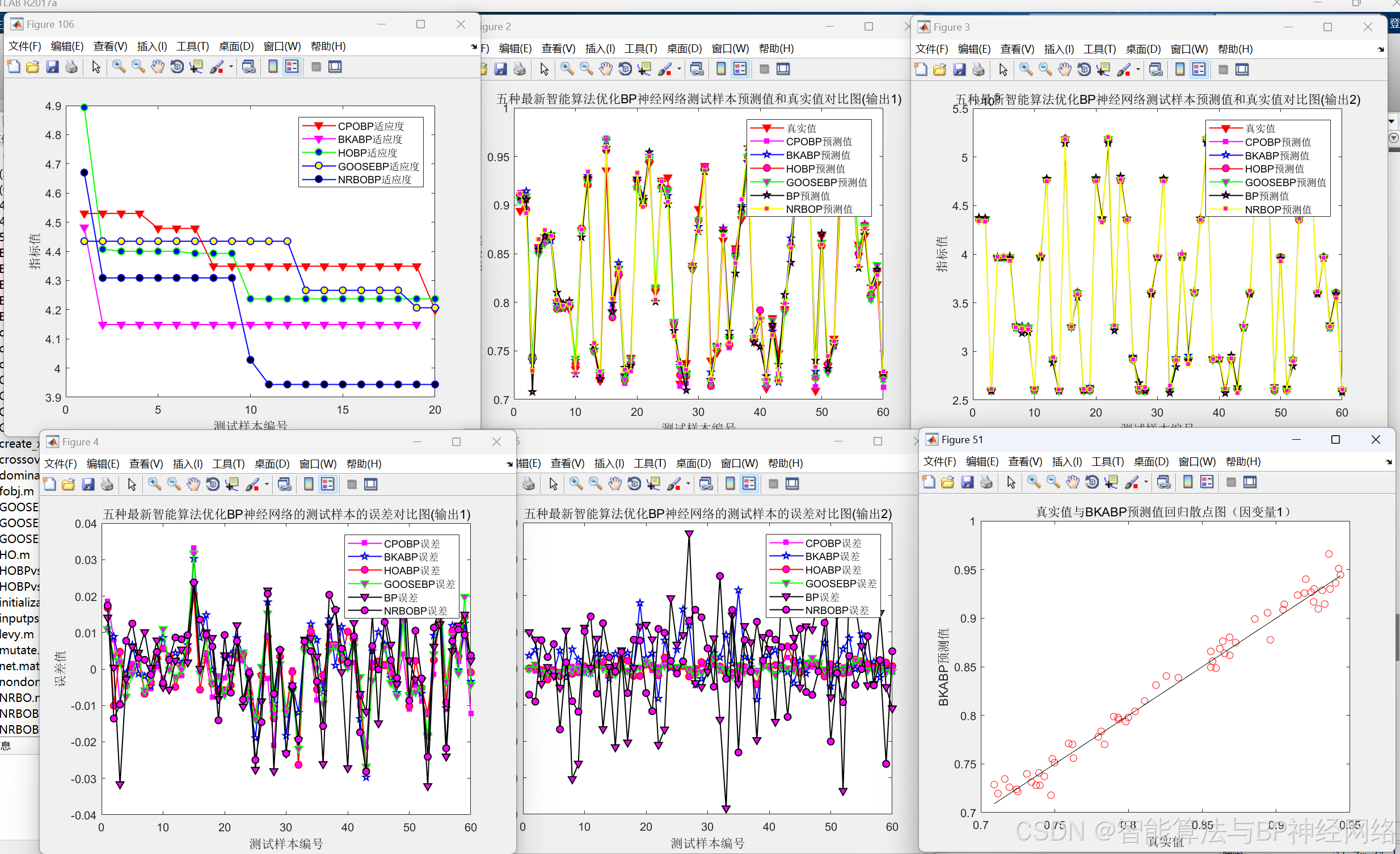Open Brush tool dropdown arrow in Figure 106
1400x854 pixels.
pyautogui.click(x=231, y=67)
